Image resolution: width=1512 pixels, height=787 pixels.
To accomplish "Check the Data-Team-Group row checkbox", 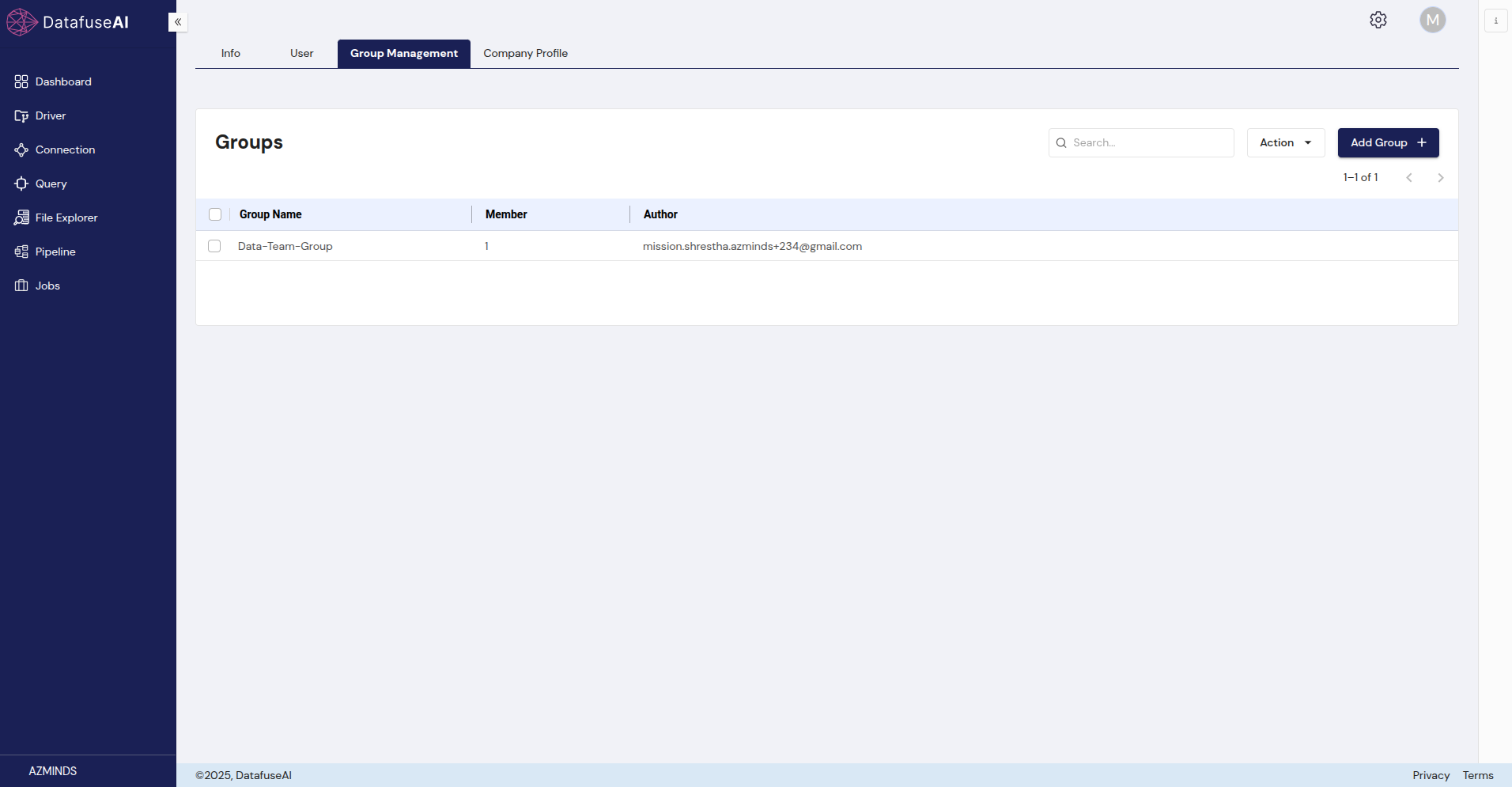I will 214,246.
